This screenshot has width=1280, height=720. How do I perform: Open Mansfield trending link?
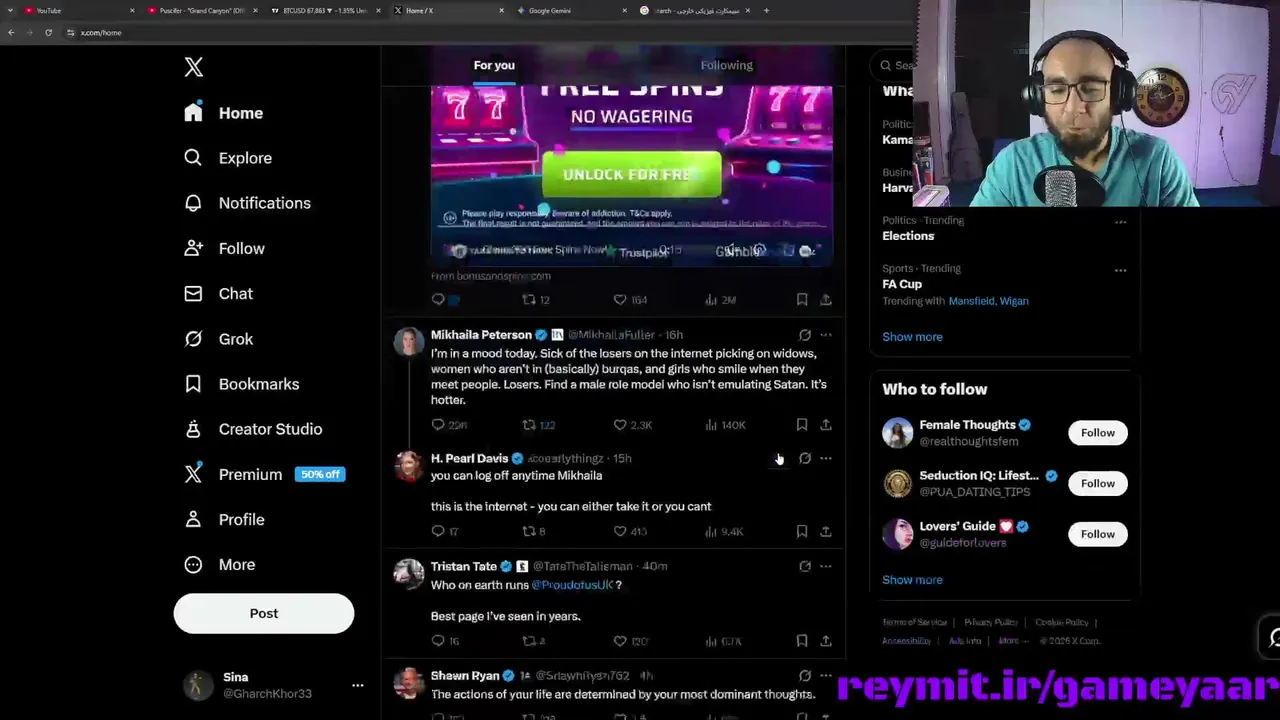tap(971, 301)
